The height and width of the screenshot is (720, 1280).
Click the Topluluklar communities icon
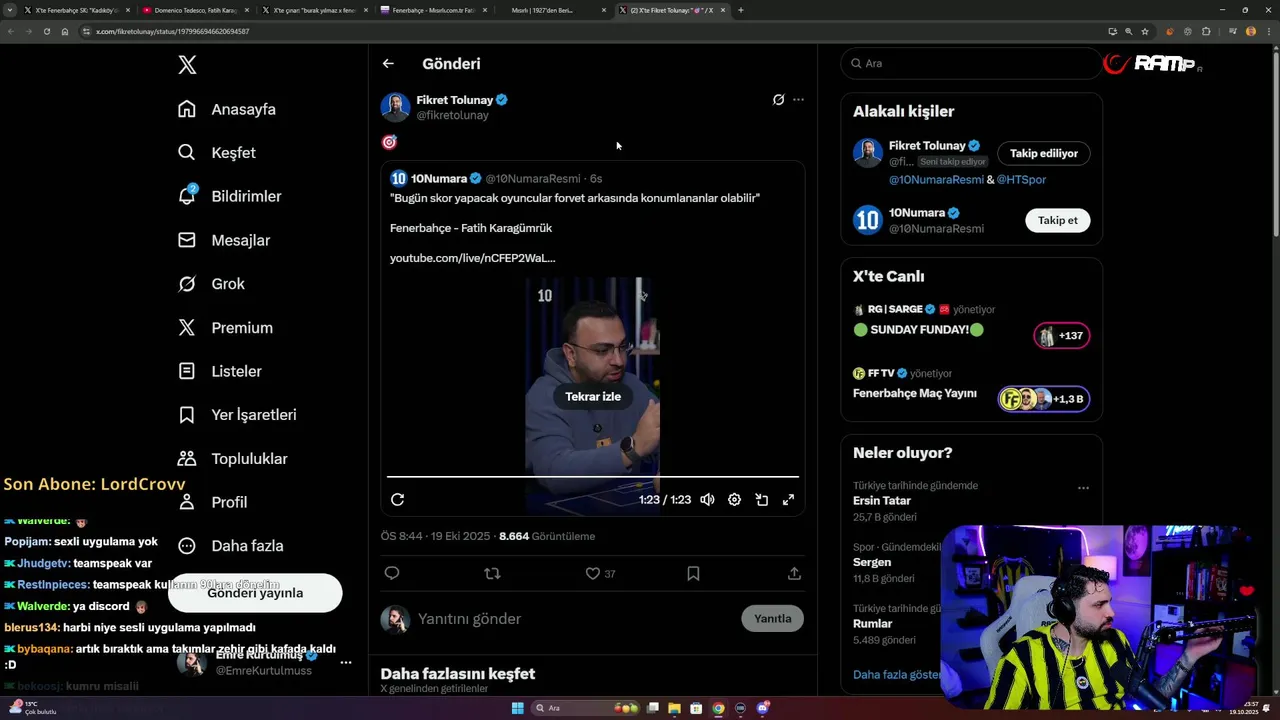[187, 458]
